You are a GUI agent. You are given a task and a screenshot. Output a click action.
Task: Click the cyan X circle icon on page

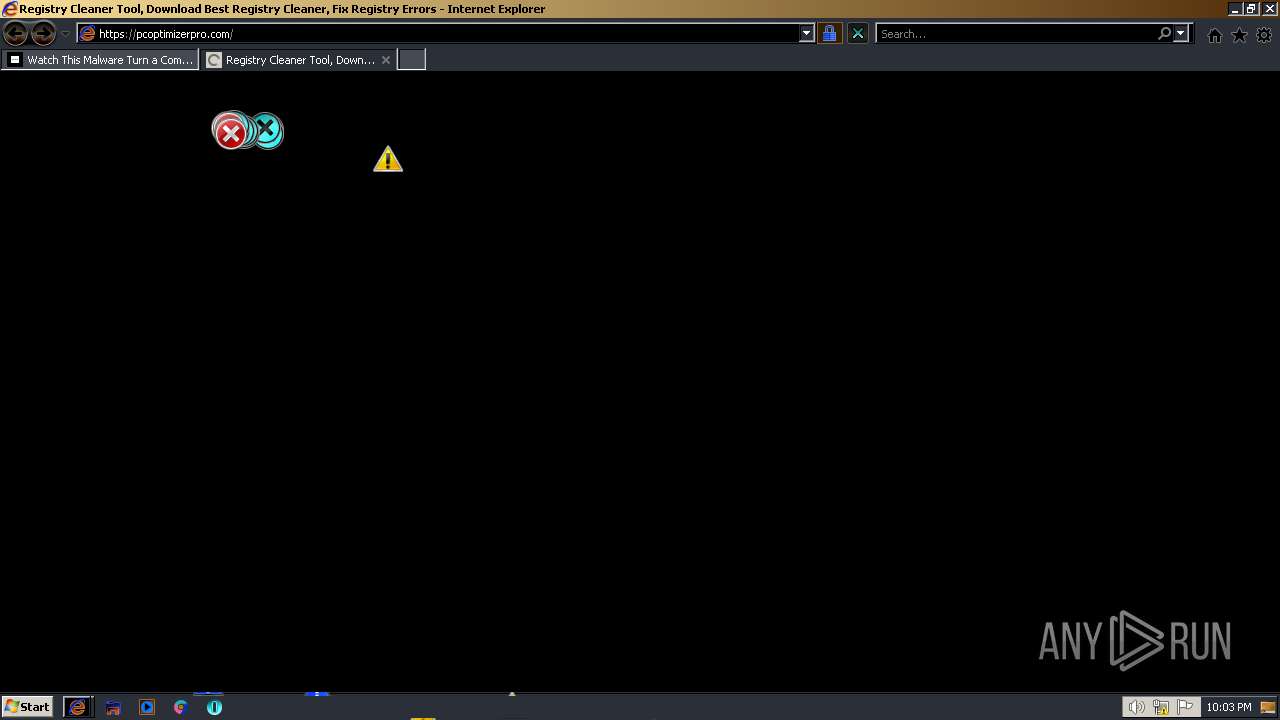[268, 130]
